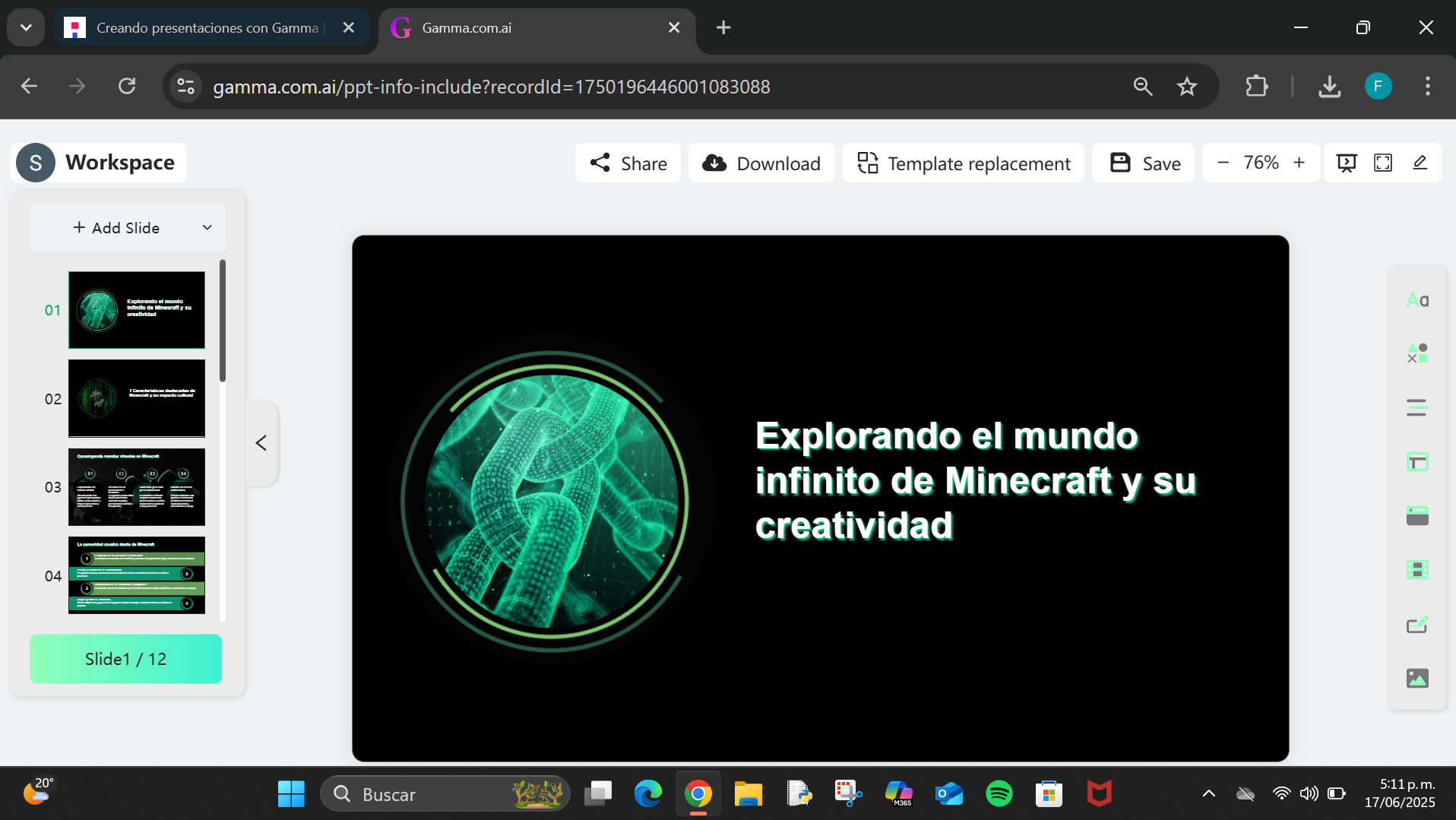
Task: Collapse the slide panel with arrow
Action: click(x=261, y=443)
